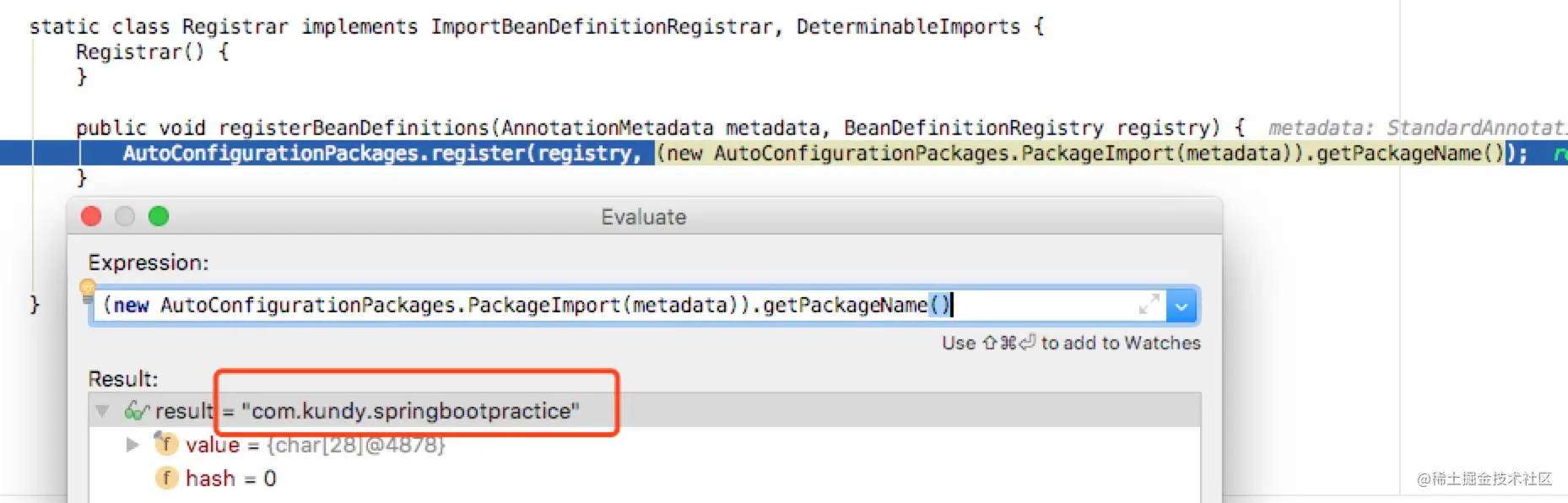Screen dimensions: 1568x503
Task: Collapse the result tree node
Action: coord(103,411)
